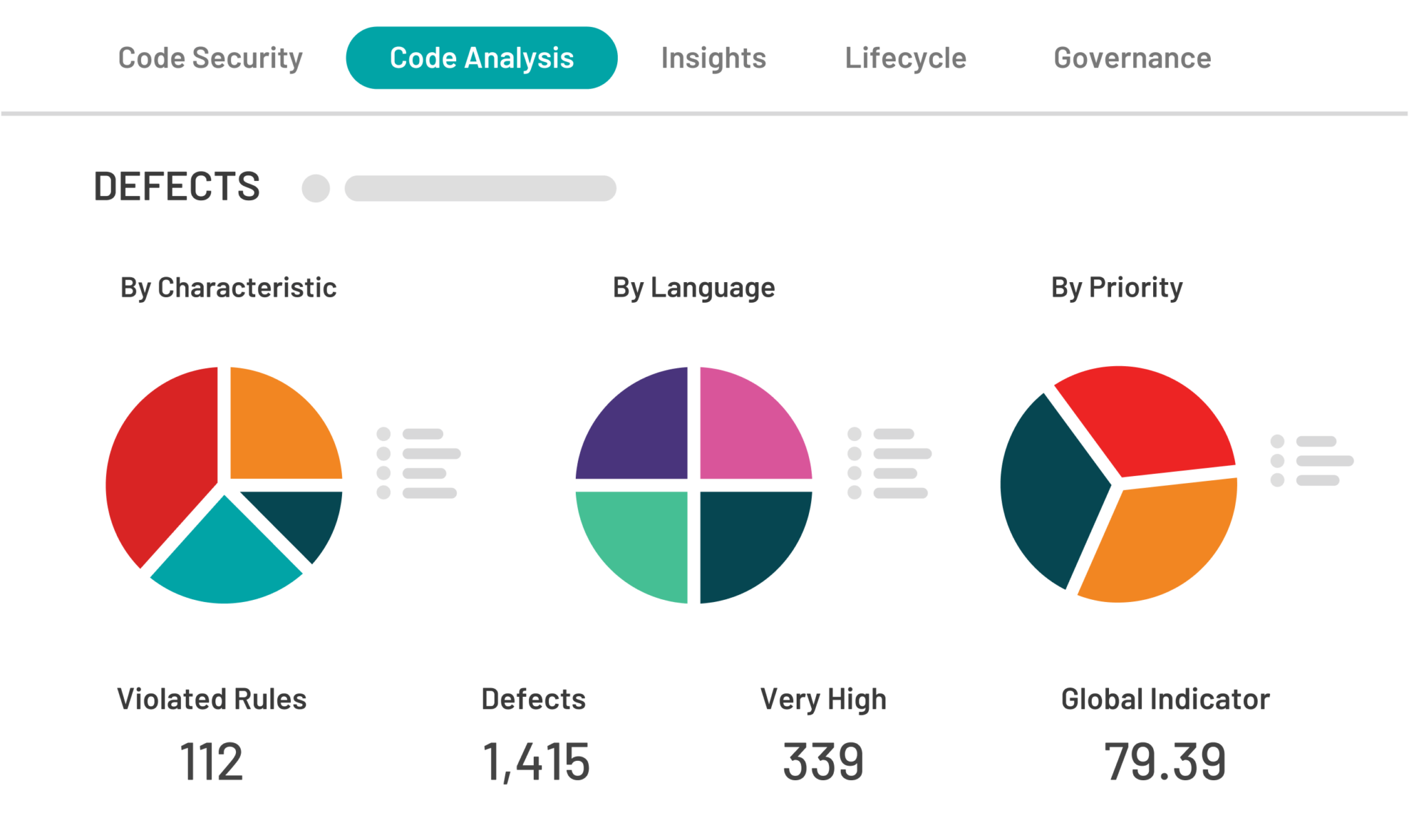1409x840 pixels.
Task: Click the Very High count 339
Action: [823, 762]
